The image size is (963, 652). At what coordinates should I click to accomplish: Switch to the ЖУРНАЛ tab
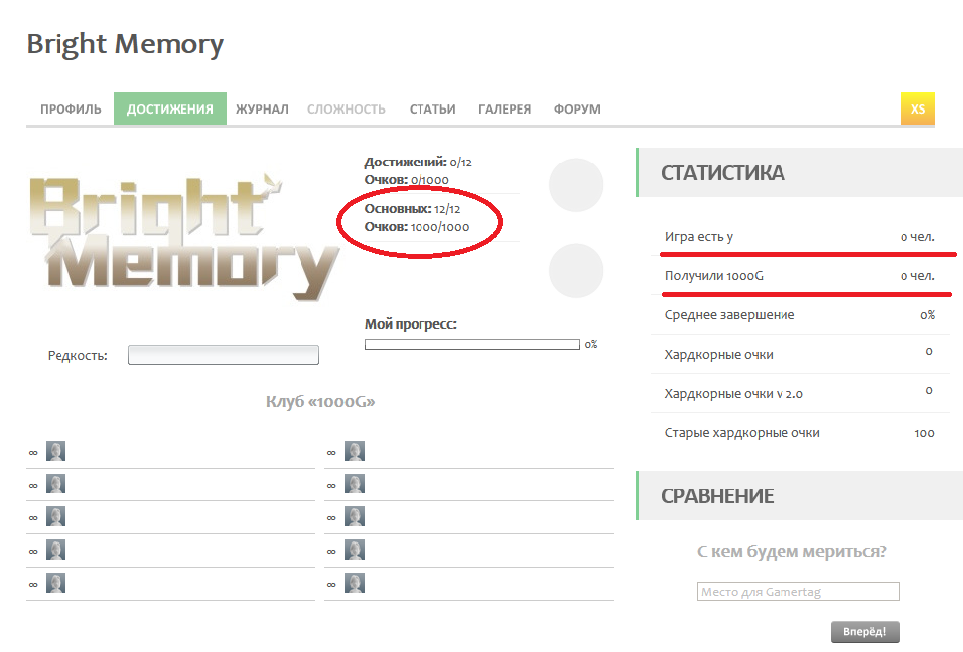pos(262,109)
